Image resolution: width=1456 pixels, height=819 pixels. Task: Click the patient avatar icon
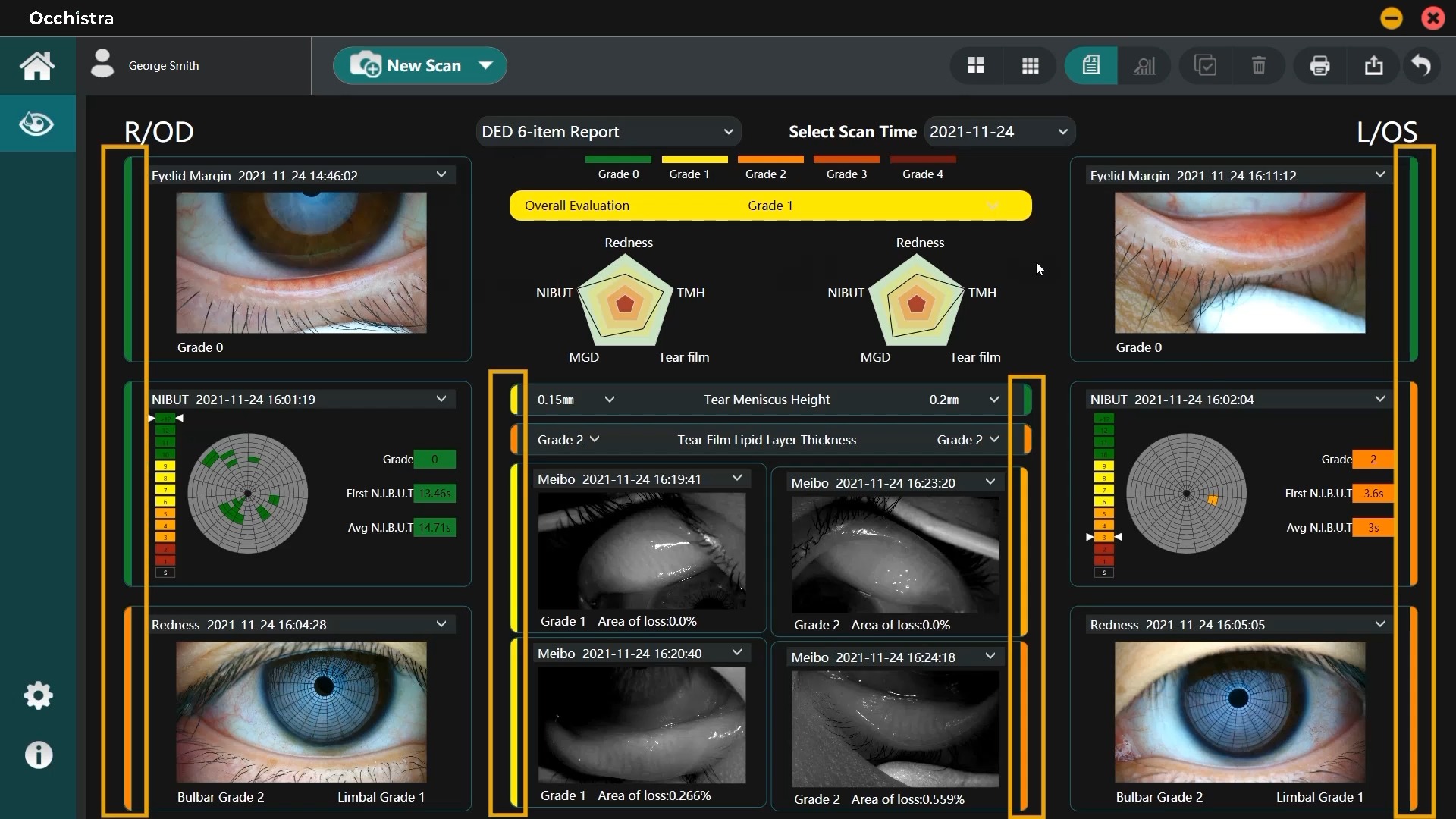coord(102,64)
